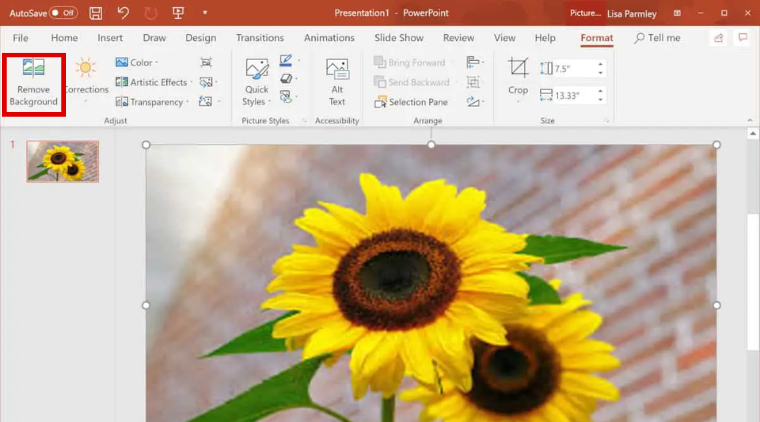The width and height of the screenshot is (760, 422).
Task: Click the Group Objects icon
Action: click(x=473, y=82)
